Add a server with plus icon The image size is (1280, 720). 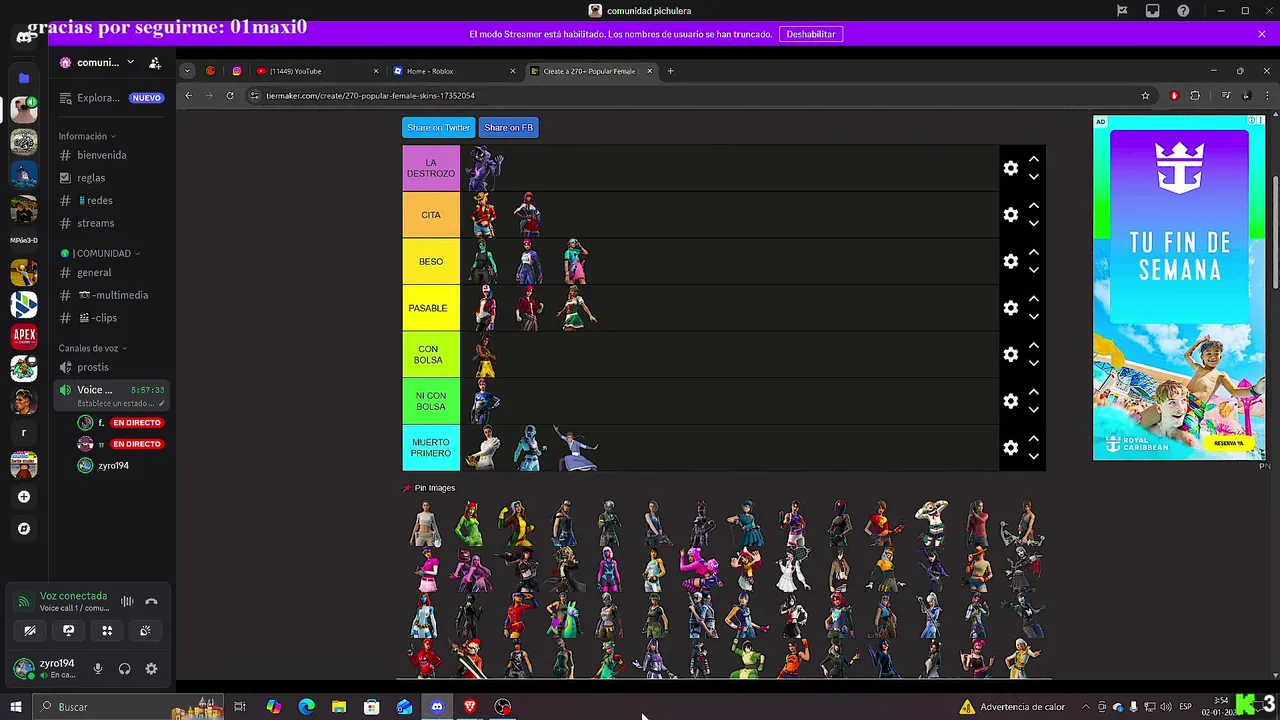point(24,496)
